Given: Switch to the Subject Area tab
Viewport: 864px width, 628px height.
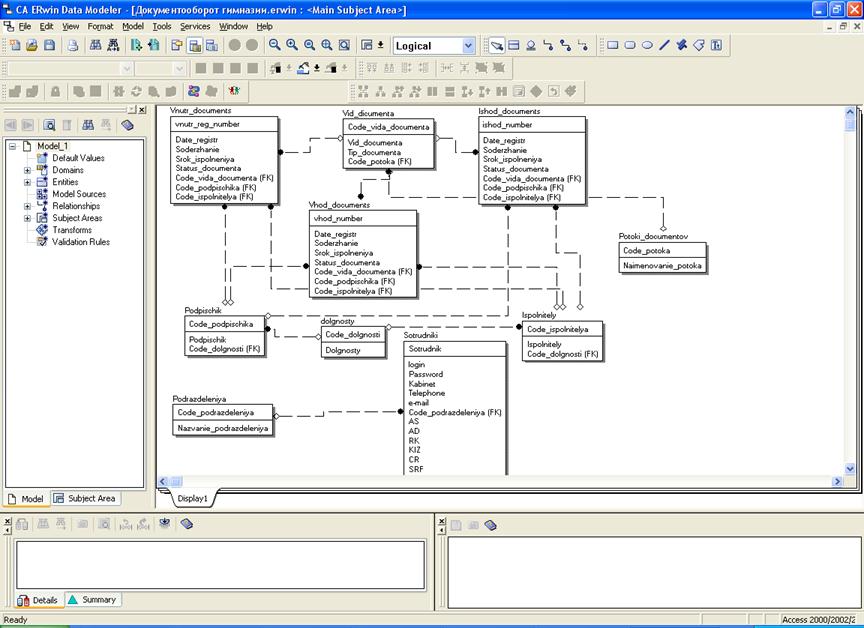Looking at the screenshot, I should pos(85,498).
